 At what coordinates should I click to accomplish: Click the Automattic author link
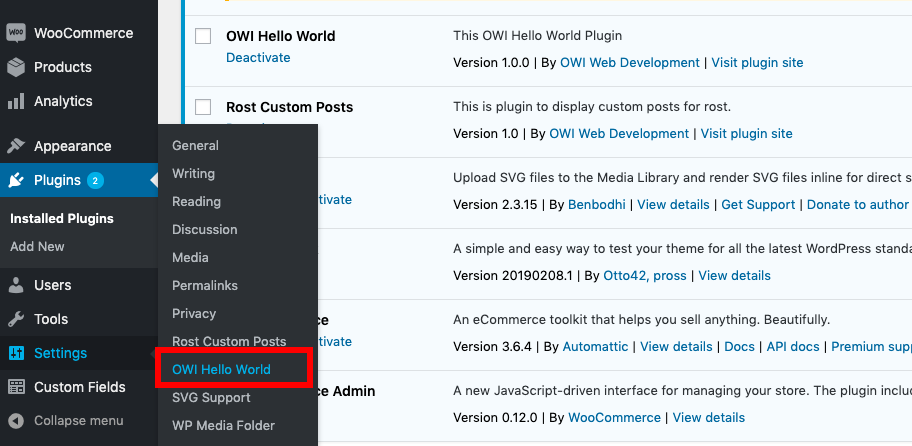pyautogui.click(x=596, y=347)
